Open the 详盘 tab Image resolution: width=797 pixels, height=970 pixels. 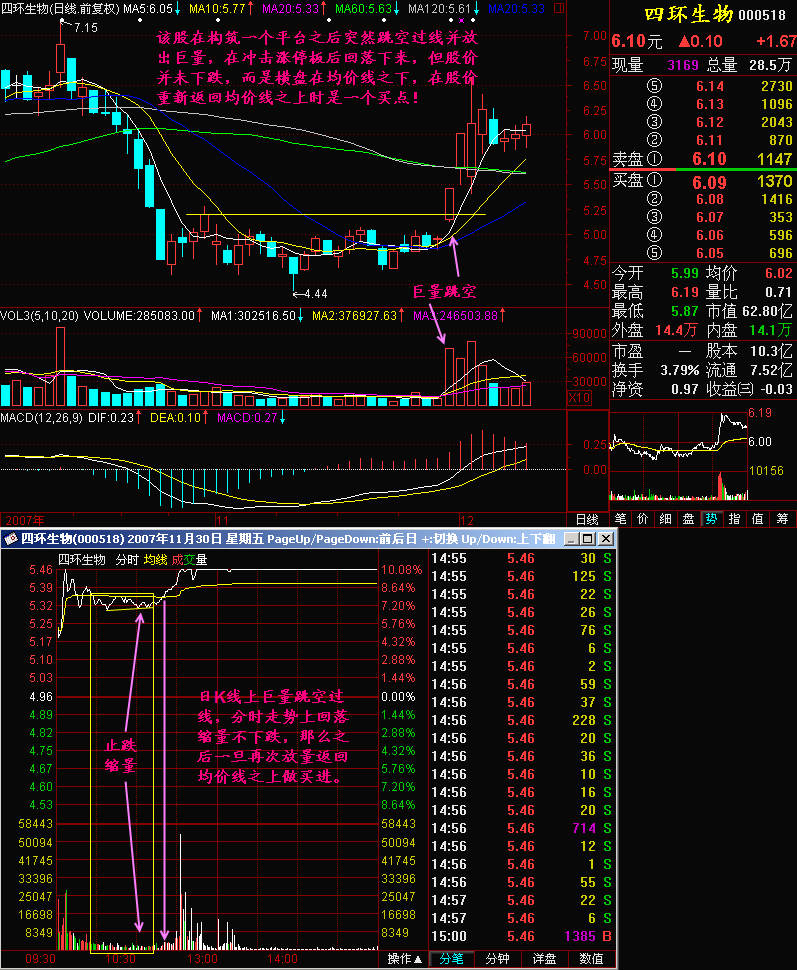[x=544, y=959]
